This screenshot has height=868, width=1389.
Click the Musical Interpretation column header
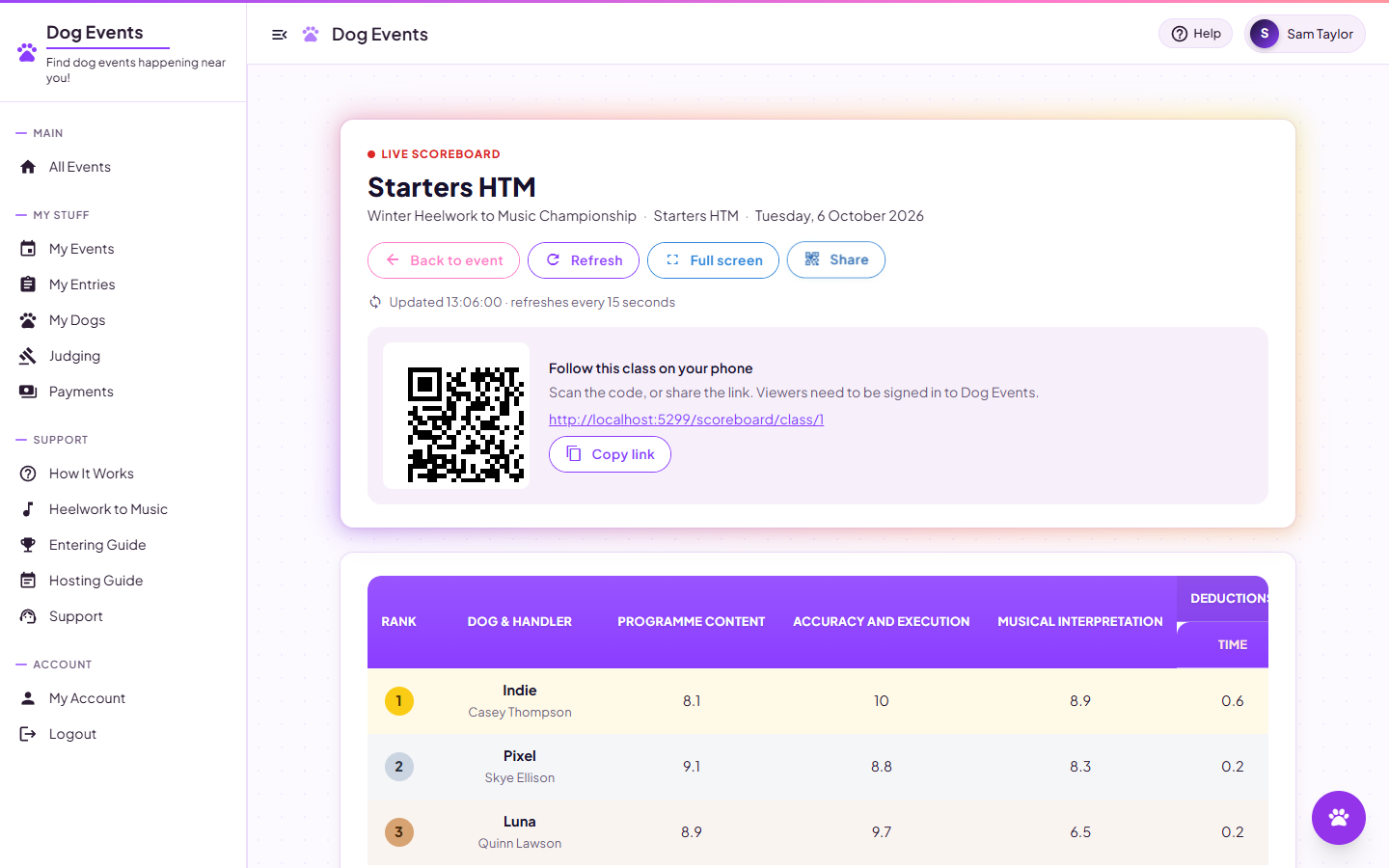(x=1080, y=622)
